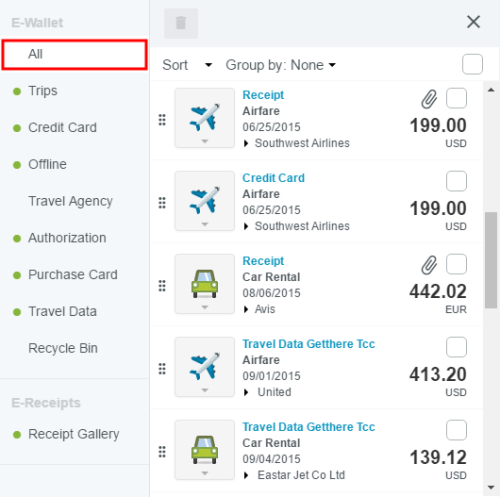Click the airplane icon of the Credit Card airfare
Viewport: 500px width, 497px height.
point(205,201)
